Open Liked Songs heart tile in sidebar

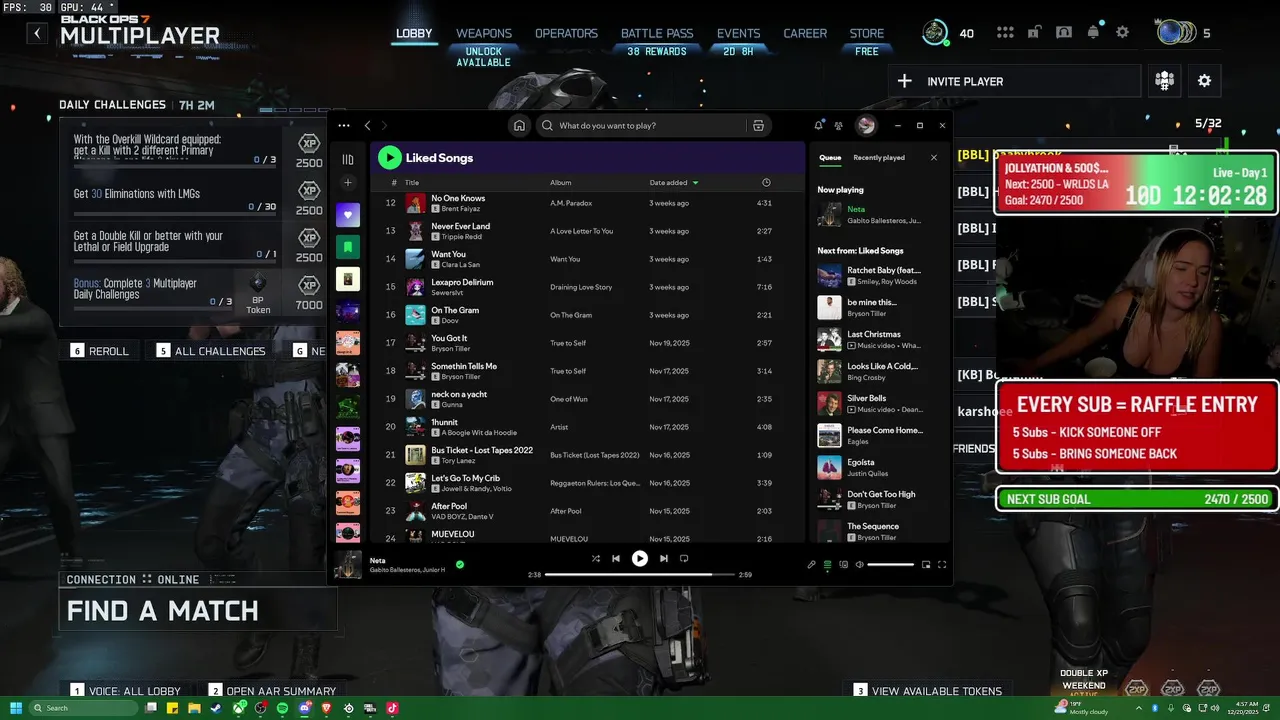348,215
